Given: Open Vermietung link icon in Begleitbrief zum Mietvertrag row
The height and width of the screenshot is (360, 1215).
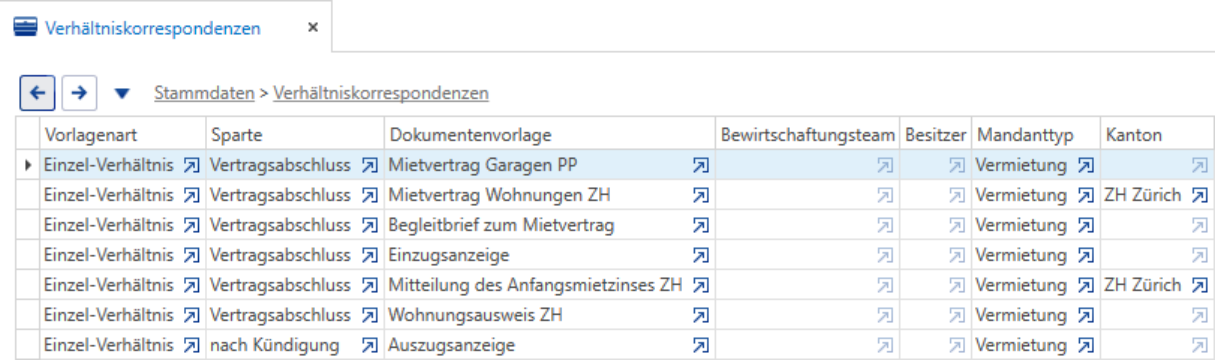Looking at the screenshot, I should pyautogui.click(x=1086, y=225).
